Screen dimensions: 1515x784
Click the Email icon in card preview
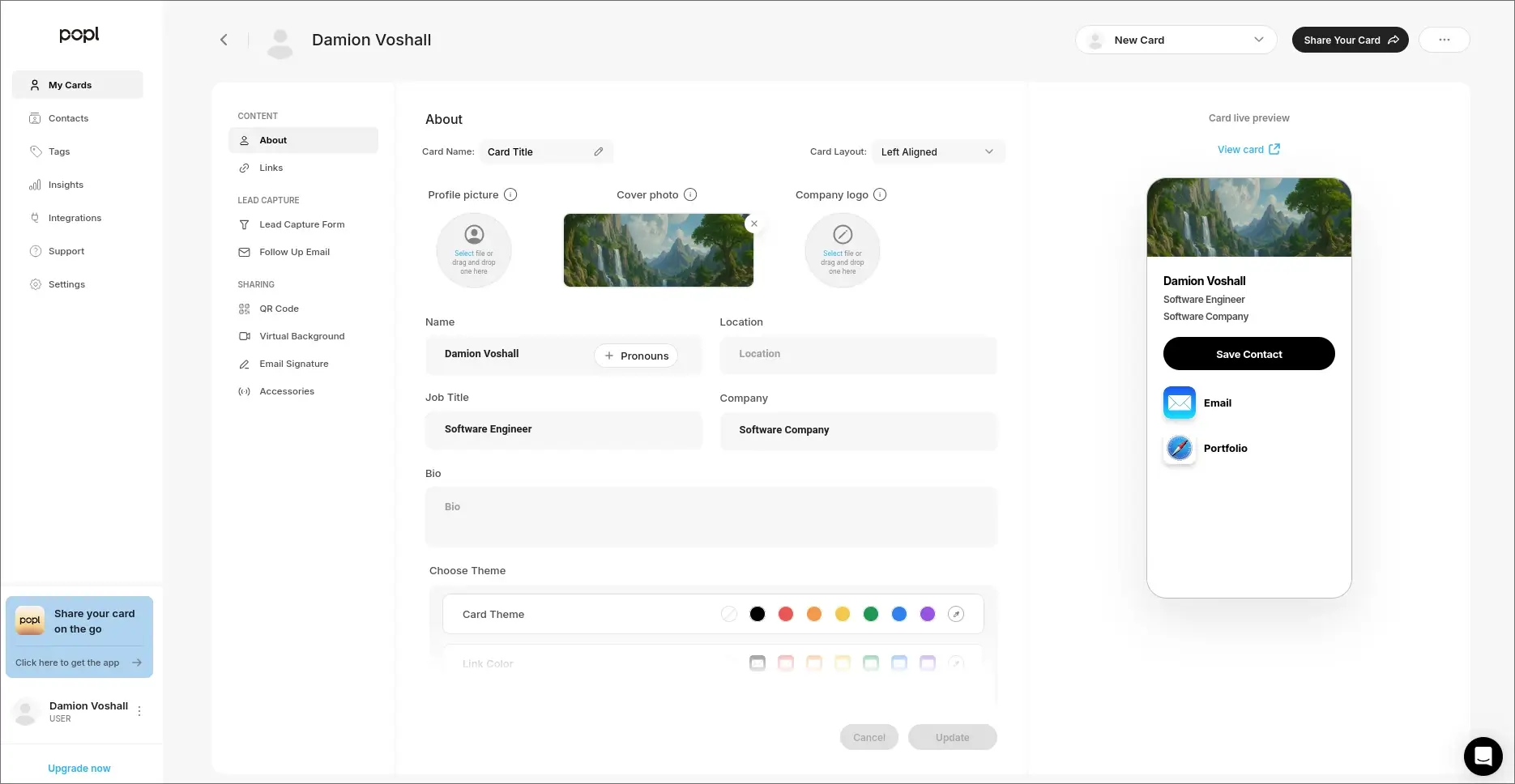point(1179,403)
